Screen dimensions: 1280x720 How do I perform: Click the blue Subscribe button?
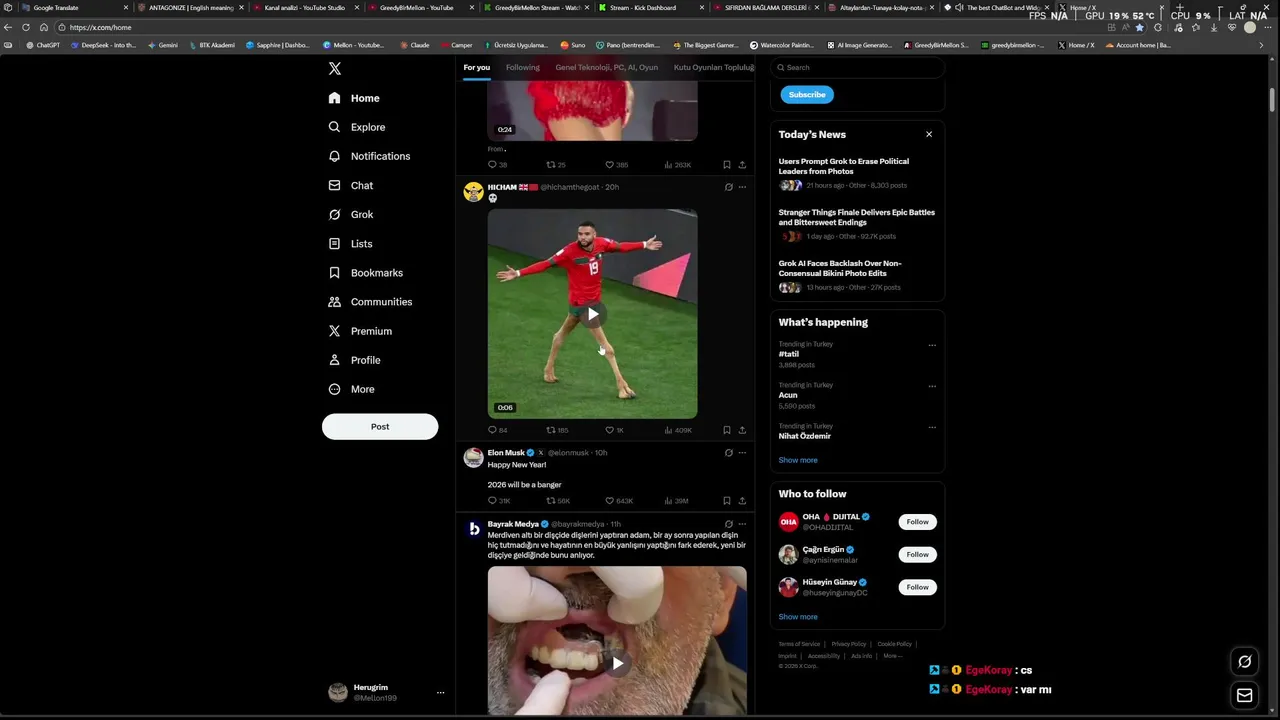(807, 94)
